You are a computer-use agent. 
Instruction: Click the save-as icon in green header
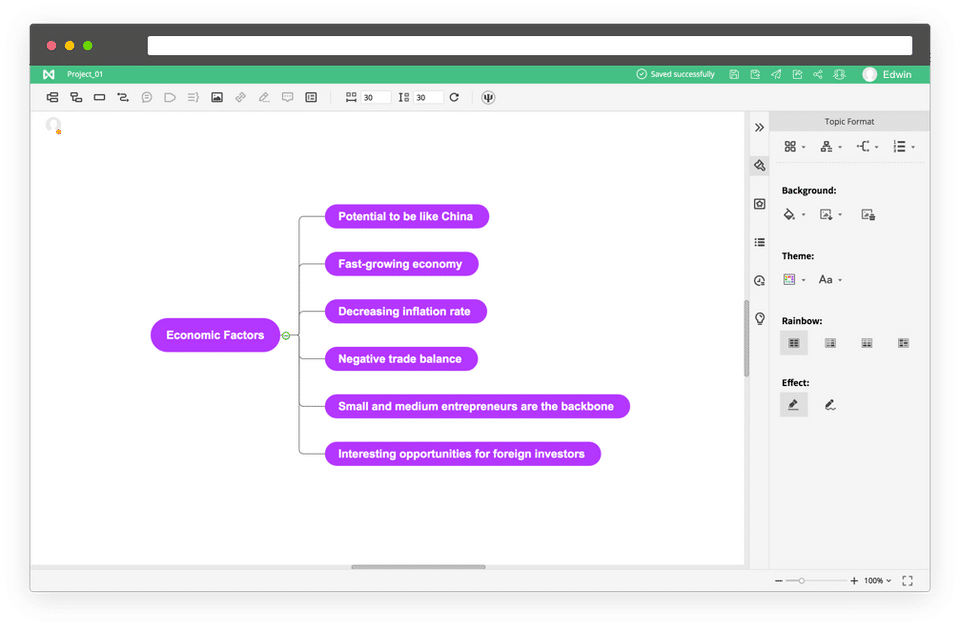(x=755, y=74)
